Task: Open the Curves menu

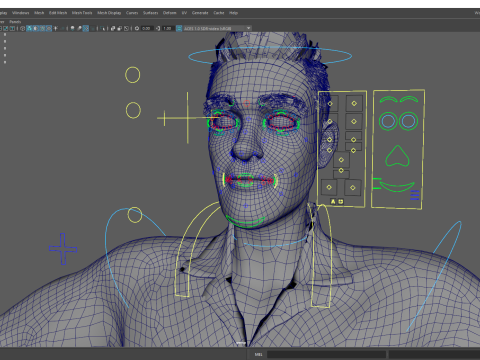Action: [x=132, y=13]
